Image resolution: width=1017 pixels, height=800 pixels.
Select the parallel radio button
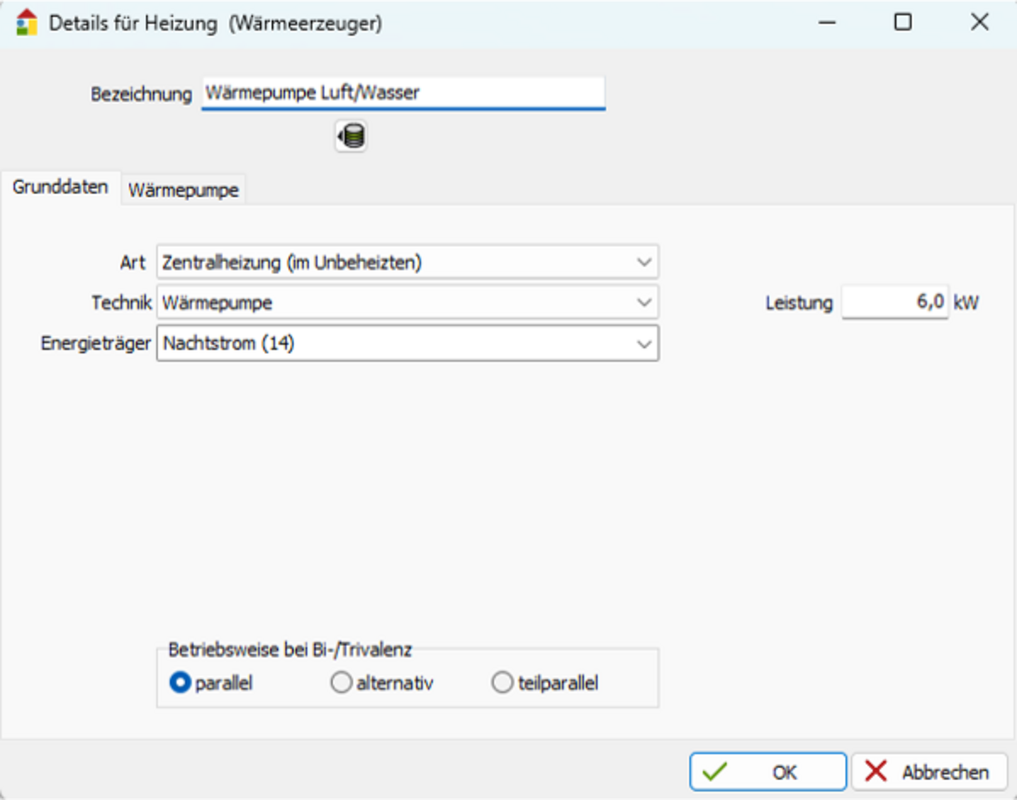[181, 684]
